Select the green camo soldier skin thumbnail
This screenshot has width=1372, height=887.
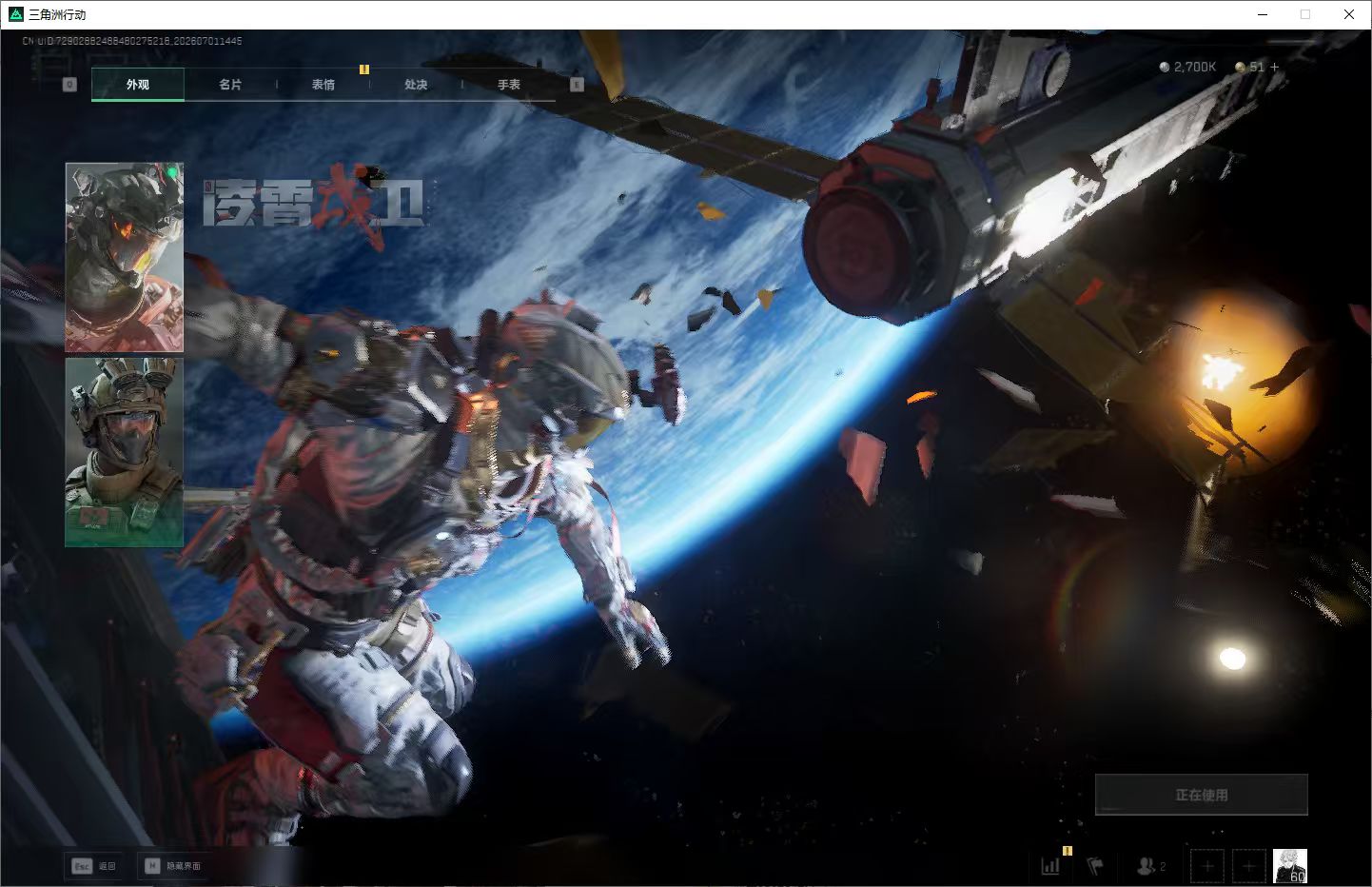(124, 452)
